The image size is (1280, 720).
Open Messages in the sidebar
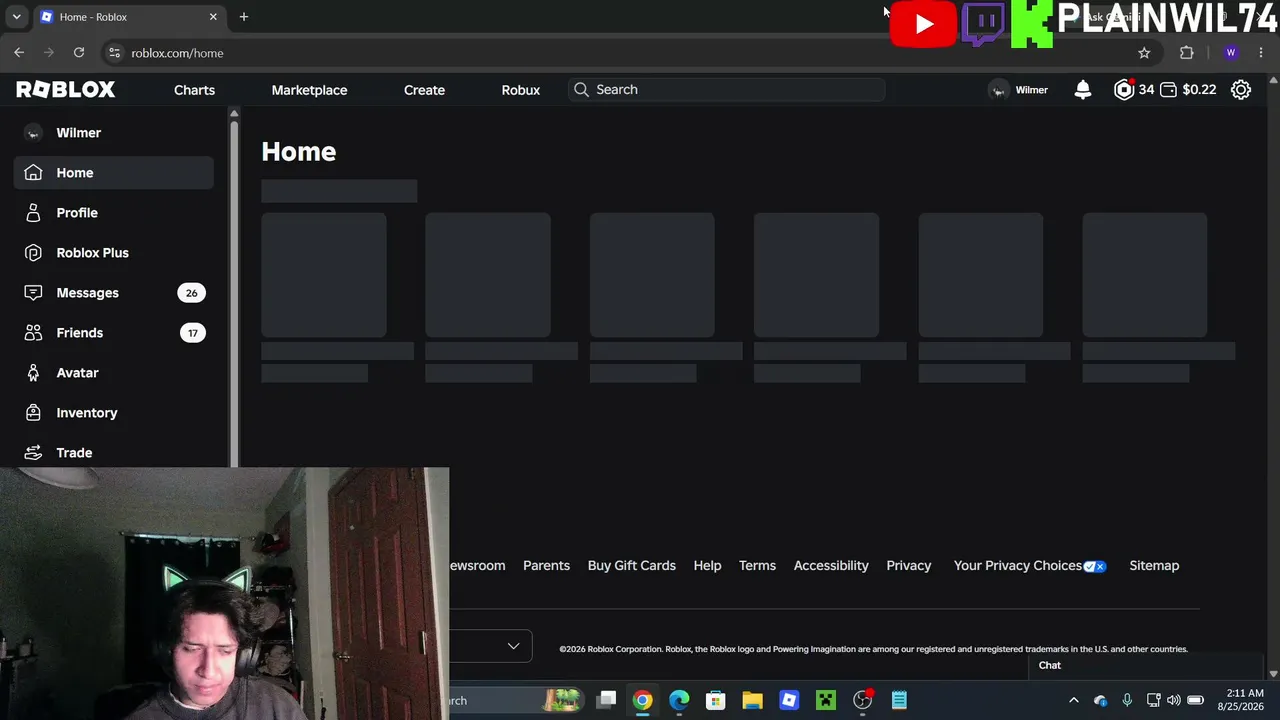[x=114, y=293]
